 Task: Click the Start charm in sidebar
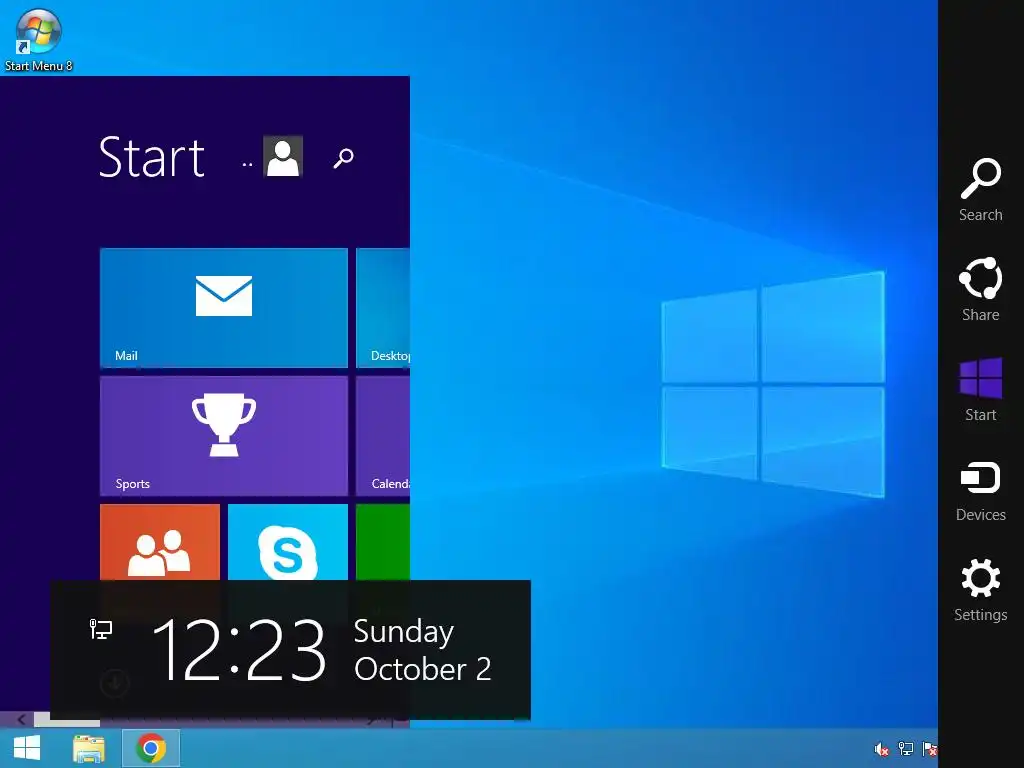pyautogui.click(x=980, y=389)
